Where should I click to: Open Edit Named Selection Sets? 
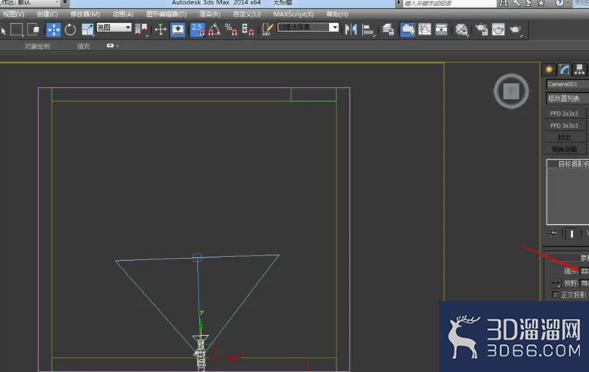click(267, 30)
